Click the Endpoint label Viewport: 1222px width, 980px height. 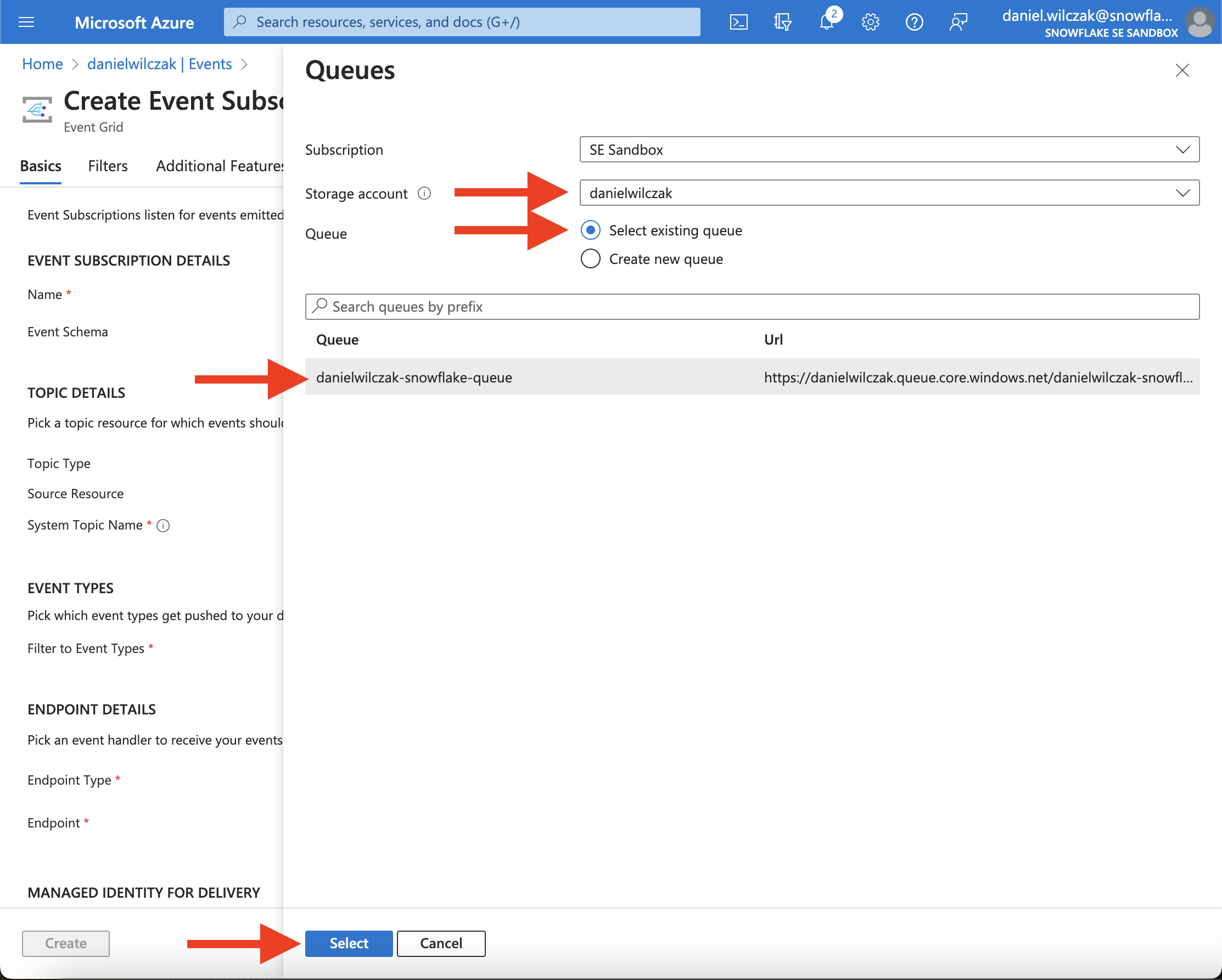click(x=53, y=823)
